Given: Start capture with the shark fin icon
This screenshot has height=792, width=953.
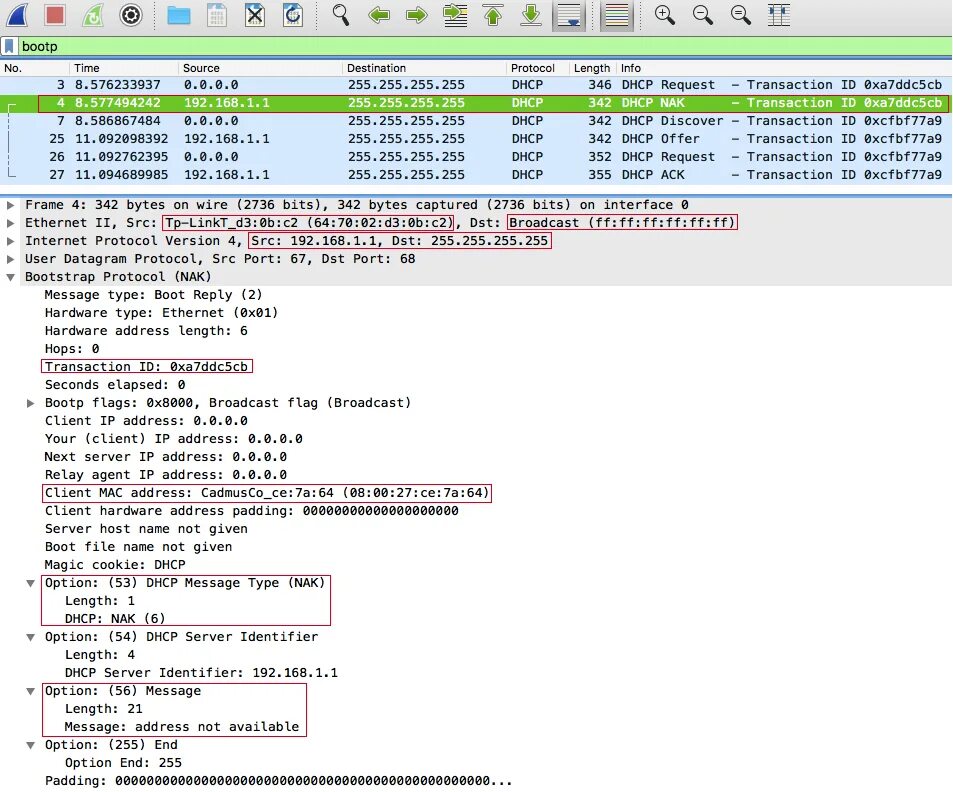Looking at the screenshot, I should pos(17,15).
